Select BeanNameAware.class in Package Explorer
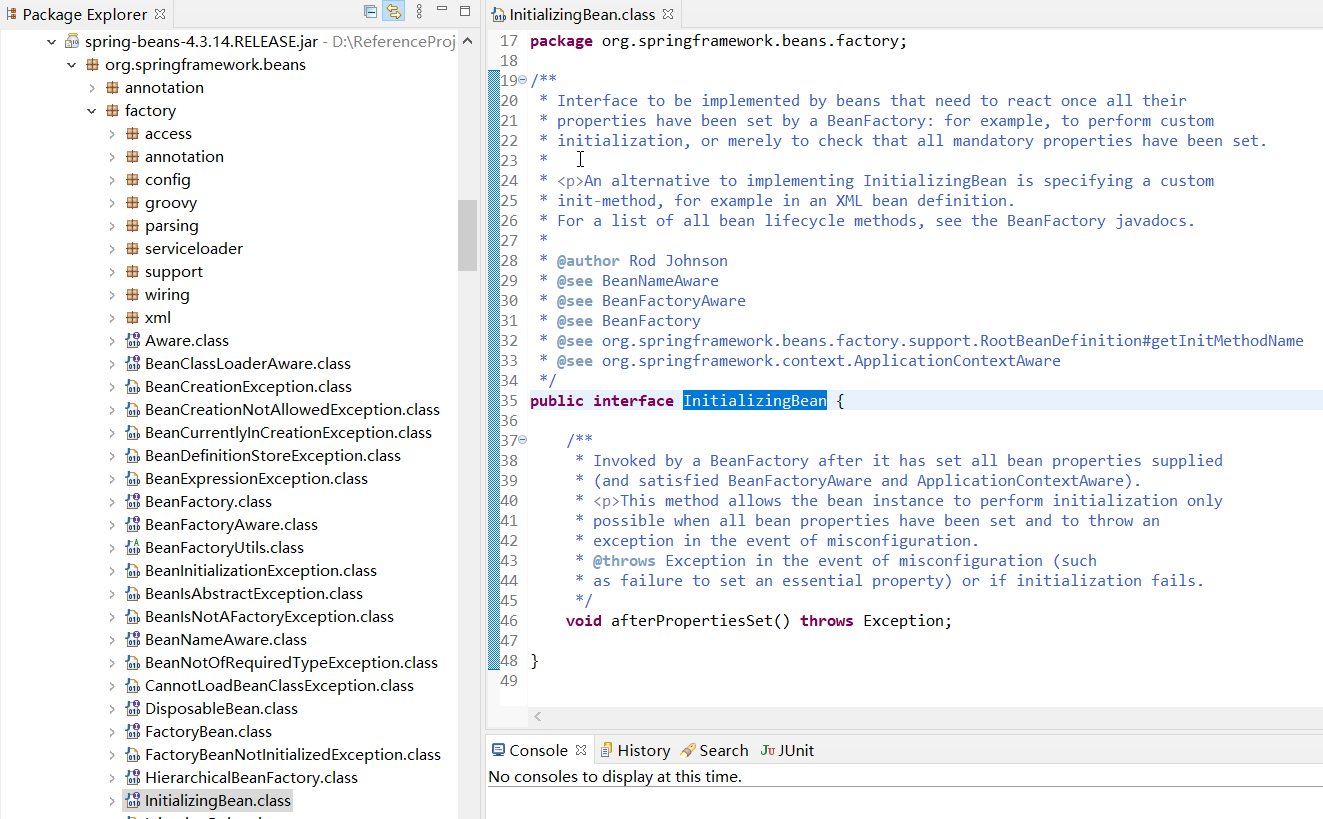The image size is (1323, 819). click(225, 640)
